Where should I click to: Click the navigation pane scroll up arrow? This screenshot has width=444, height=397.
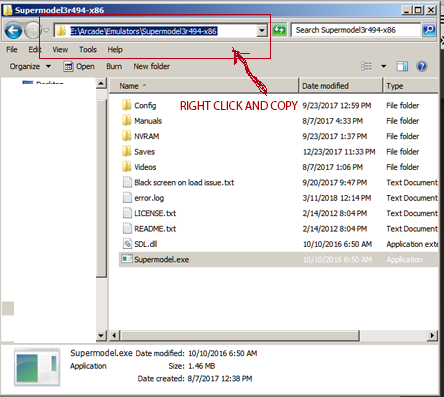point(101,83)
